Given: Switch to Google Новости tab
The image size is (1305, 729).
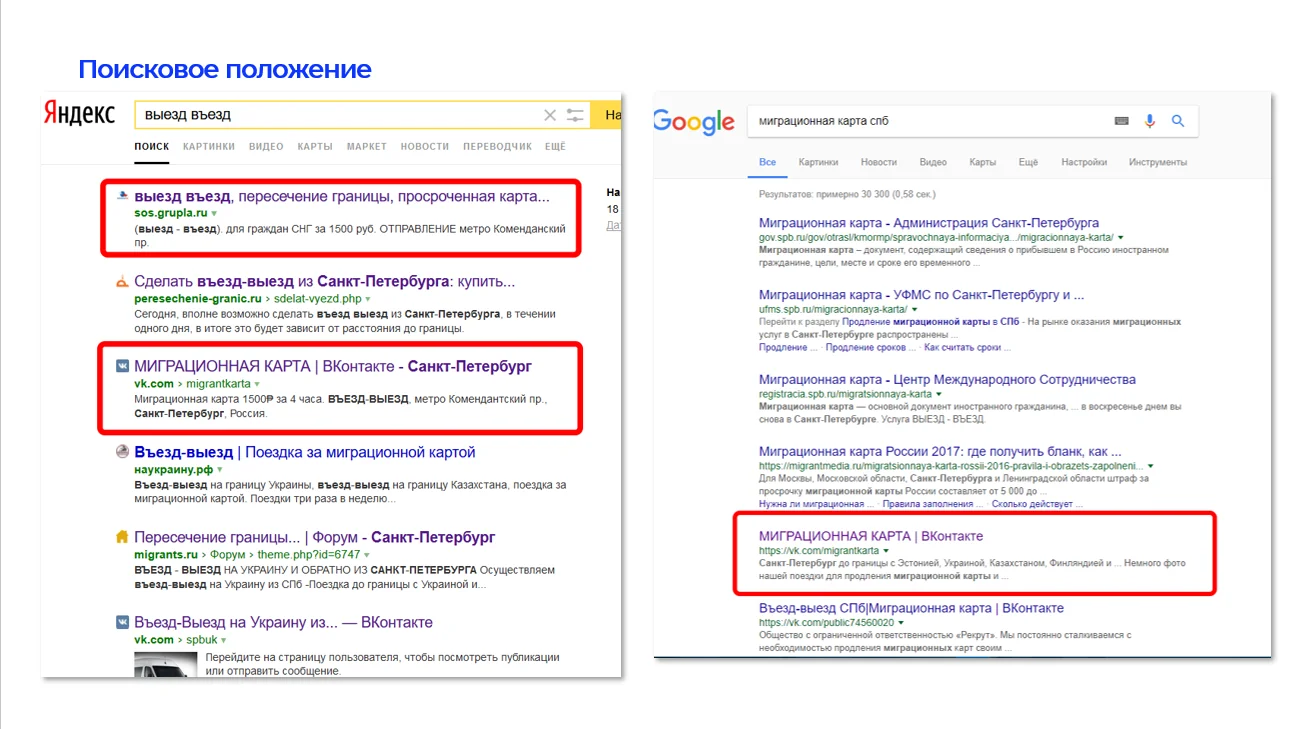Looking at the screenshot, I should (878, 162).
